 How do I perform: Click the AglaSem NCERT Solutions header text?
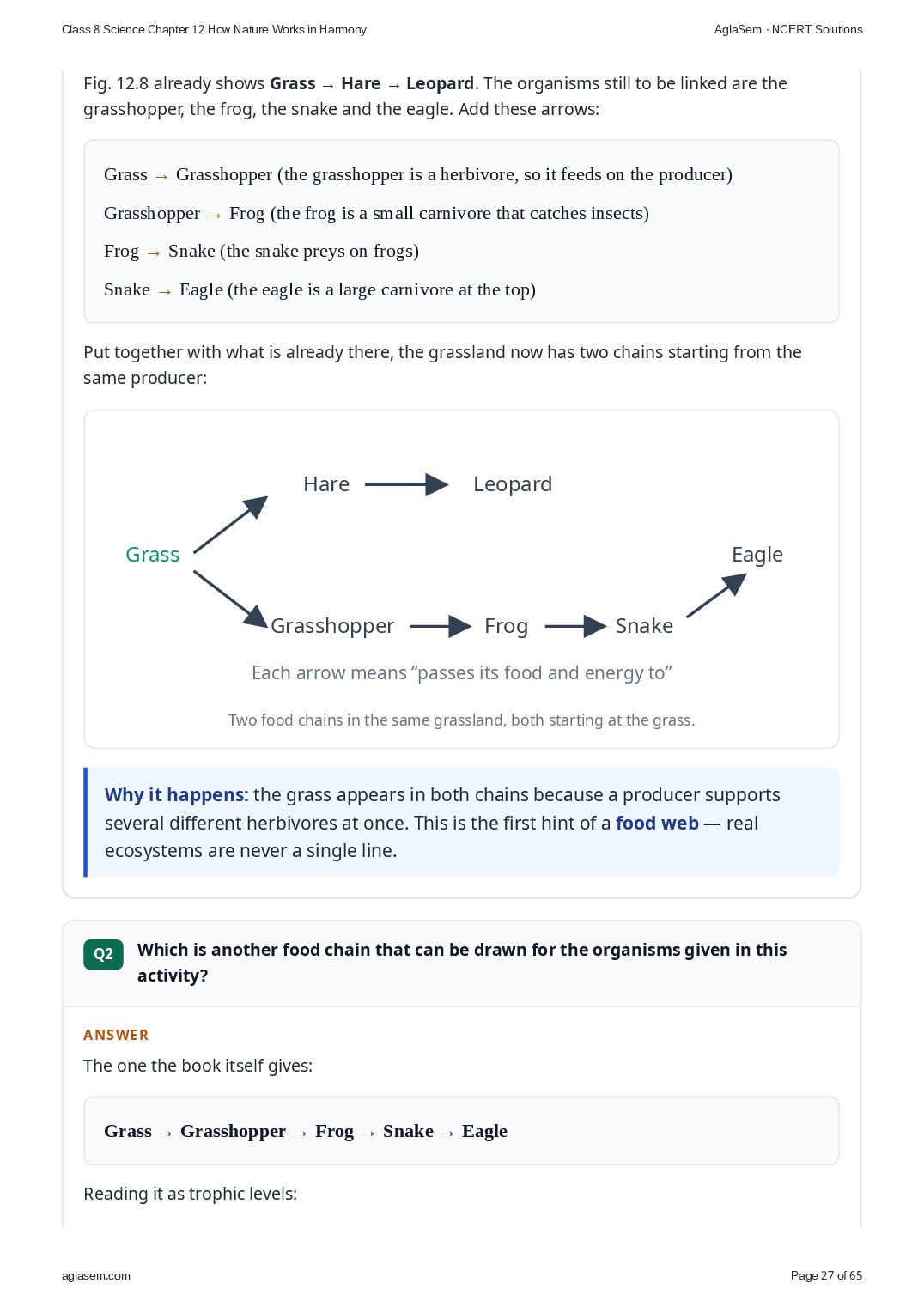(x=788, y=29)
